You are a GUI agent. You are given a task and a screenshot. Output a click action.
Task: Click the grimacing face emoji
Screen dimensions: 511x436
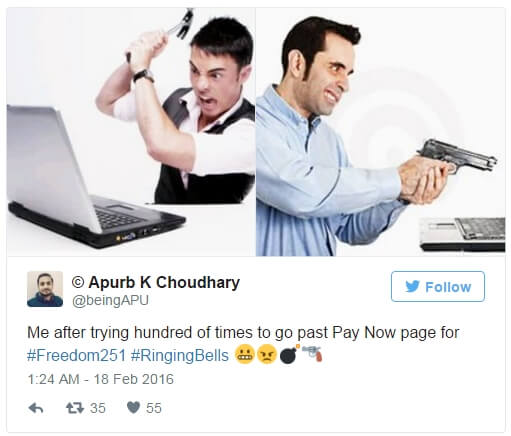click(245, 355)
